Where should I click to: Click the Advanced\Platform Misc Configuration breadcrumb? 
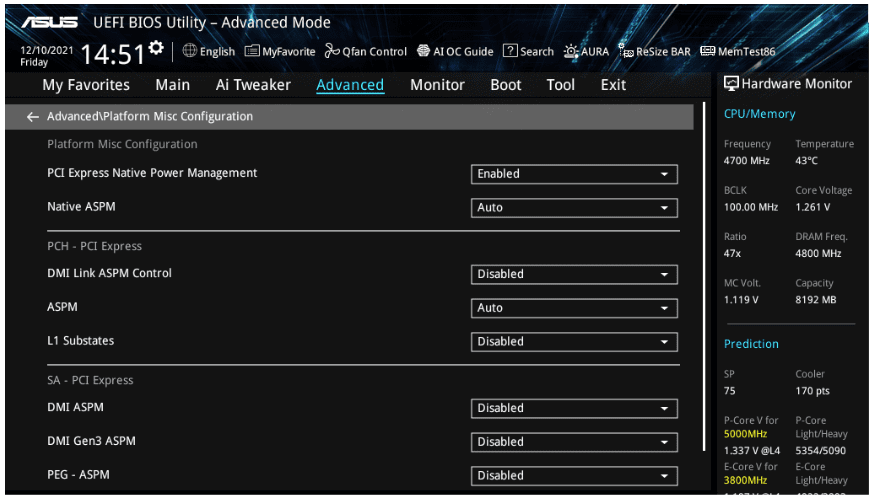(x=150, y=116)
